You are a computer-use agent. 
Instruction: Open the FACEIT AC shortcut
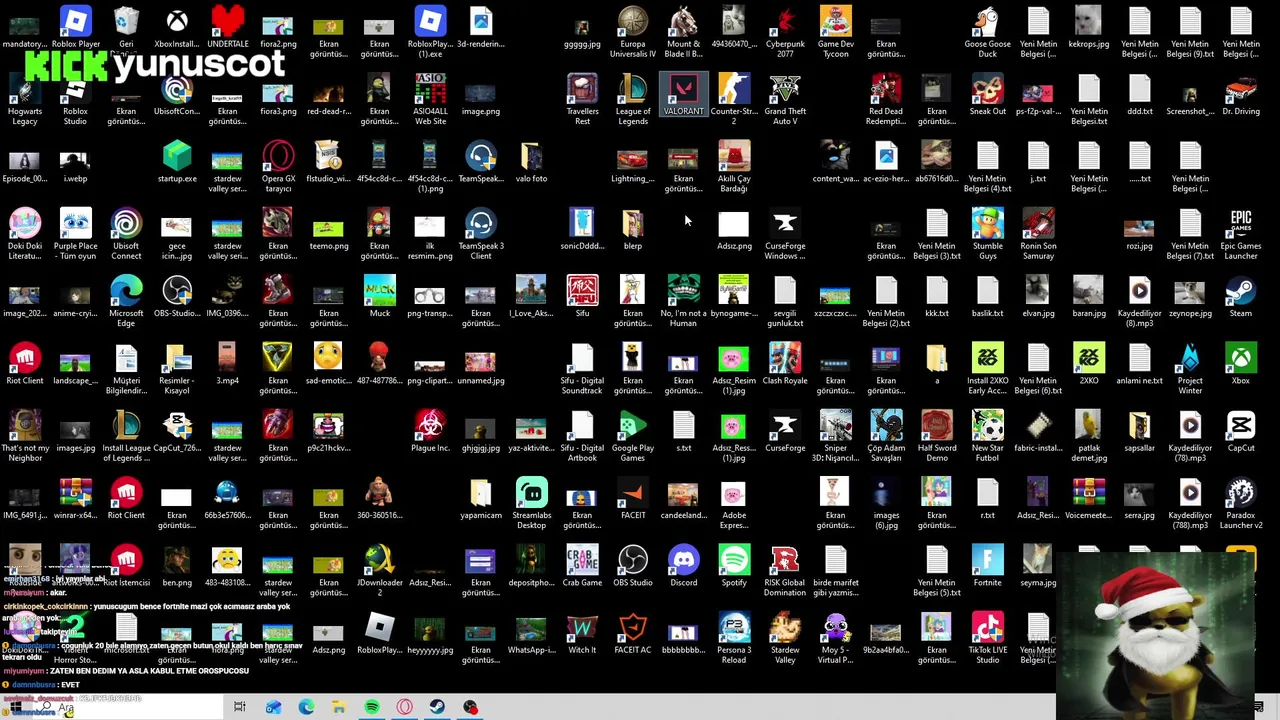point(633,634)
